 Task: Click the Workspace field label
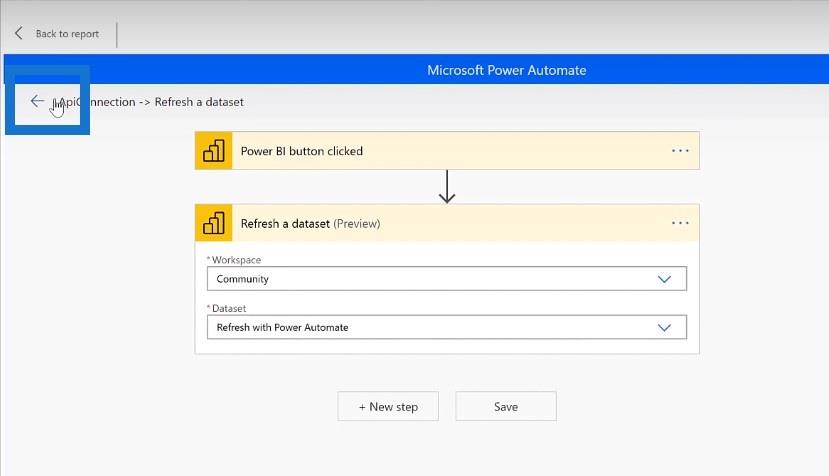tap(236, 260)
